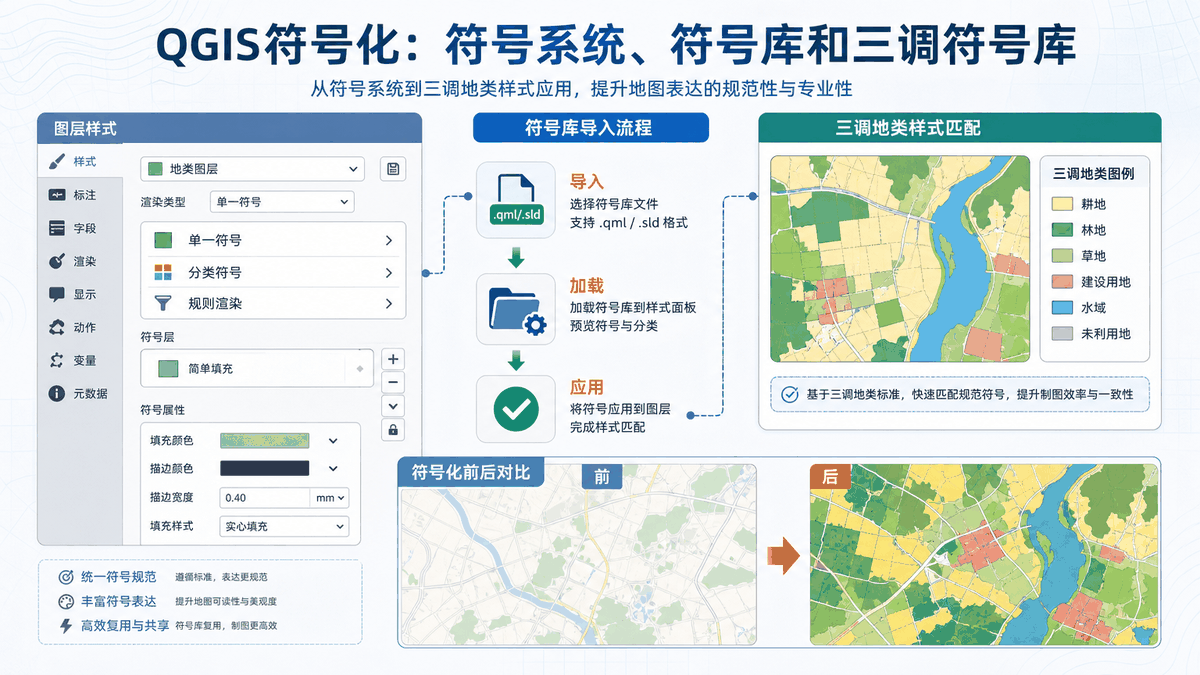The height and width of the screenshot is (675, 1200).
Task: Click the 分类符号 grid icon
Action: click(162, 272)
